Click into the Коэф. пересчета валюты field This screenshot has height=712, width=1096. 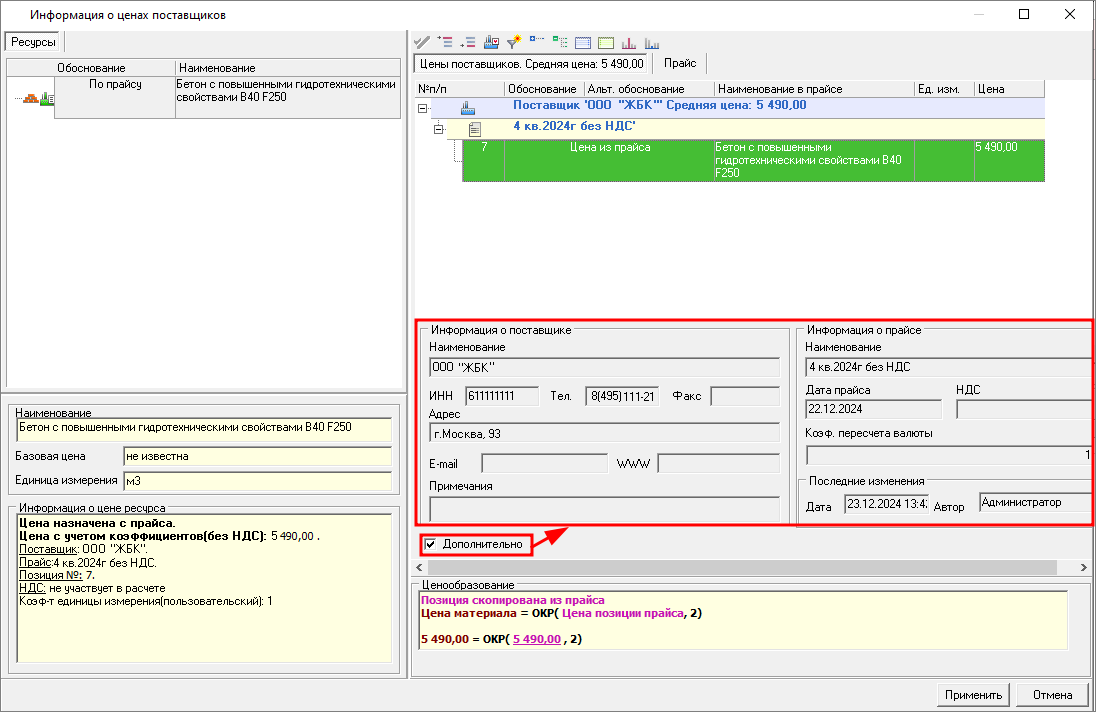(949, 455)
